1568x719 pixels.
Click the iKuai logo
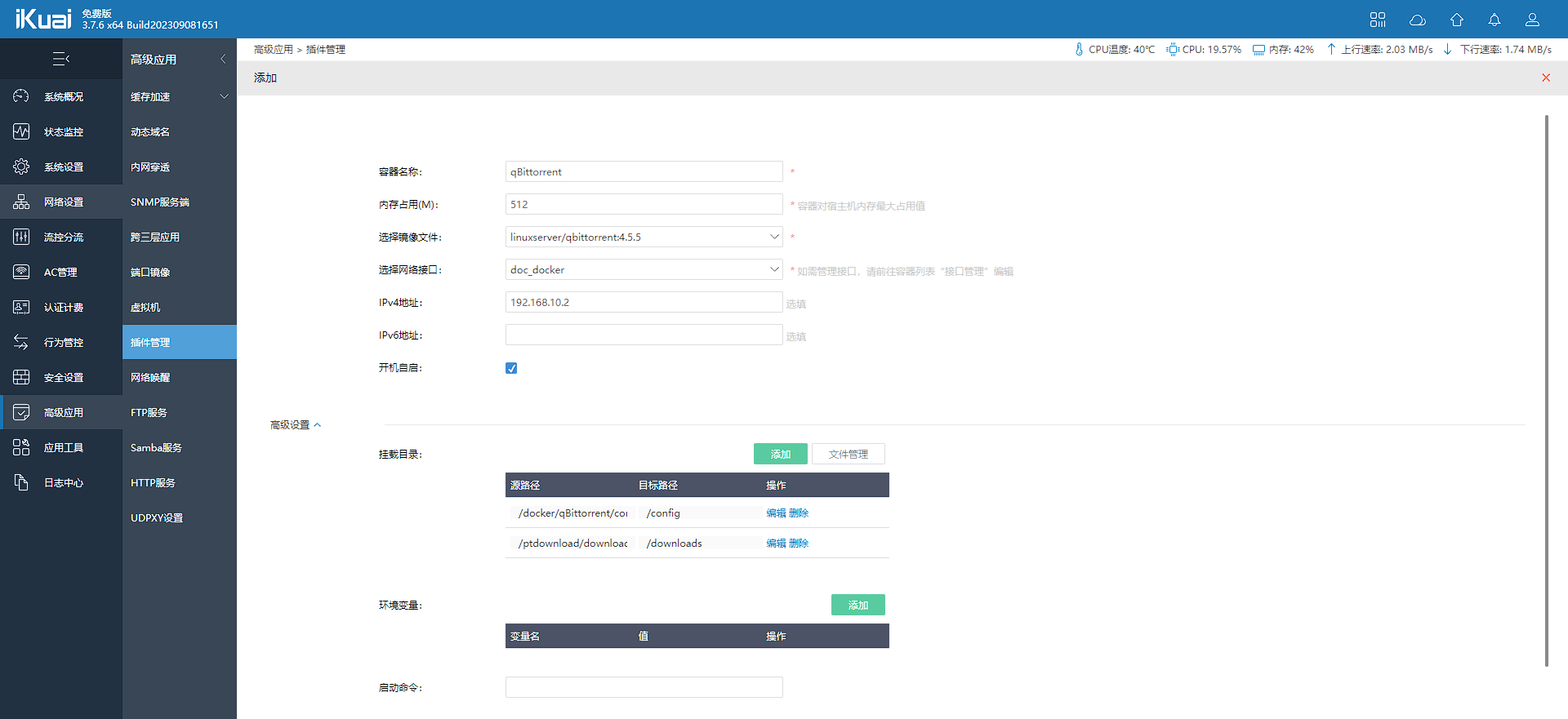pos(43,19)
